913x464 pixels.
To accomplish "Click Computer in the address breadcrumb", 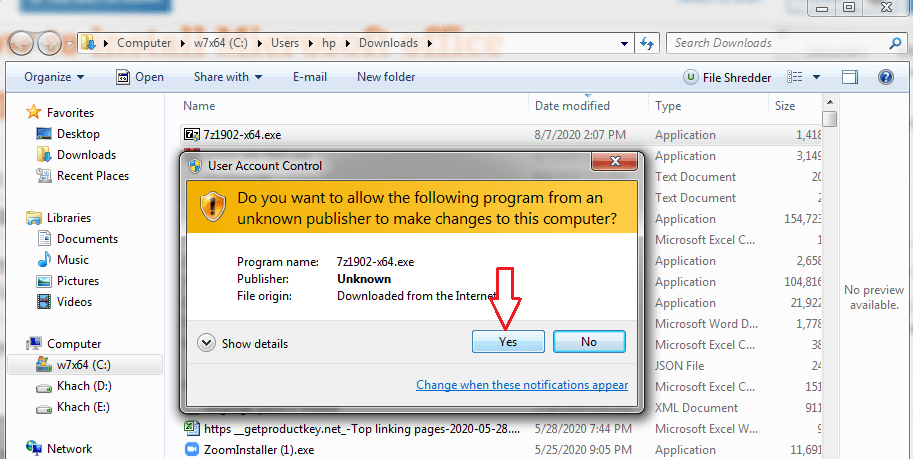I will [144, 43].
